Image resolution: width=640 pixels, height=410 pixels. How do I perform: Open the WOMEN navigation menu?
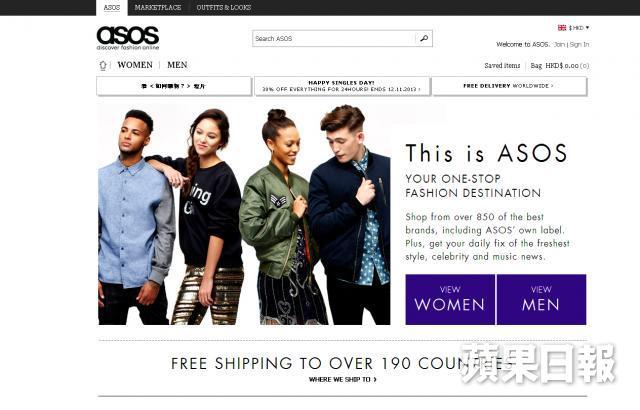tap(135, 65)
